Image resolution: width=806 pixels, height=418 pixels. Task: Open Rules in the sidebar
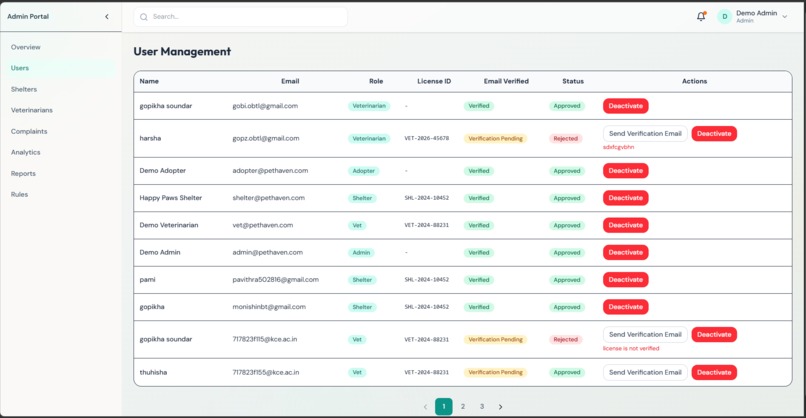point(20,194)
